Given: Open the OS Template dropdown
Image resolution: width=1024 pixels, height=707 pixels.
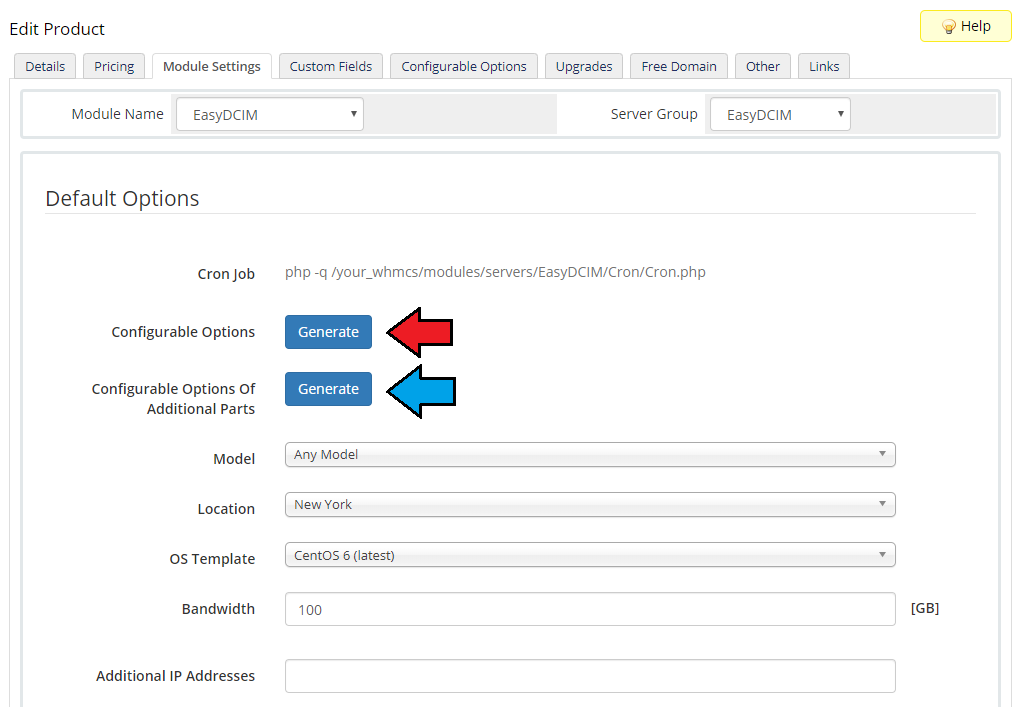Looking at the screenshot, I should (590, 555).
